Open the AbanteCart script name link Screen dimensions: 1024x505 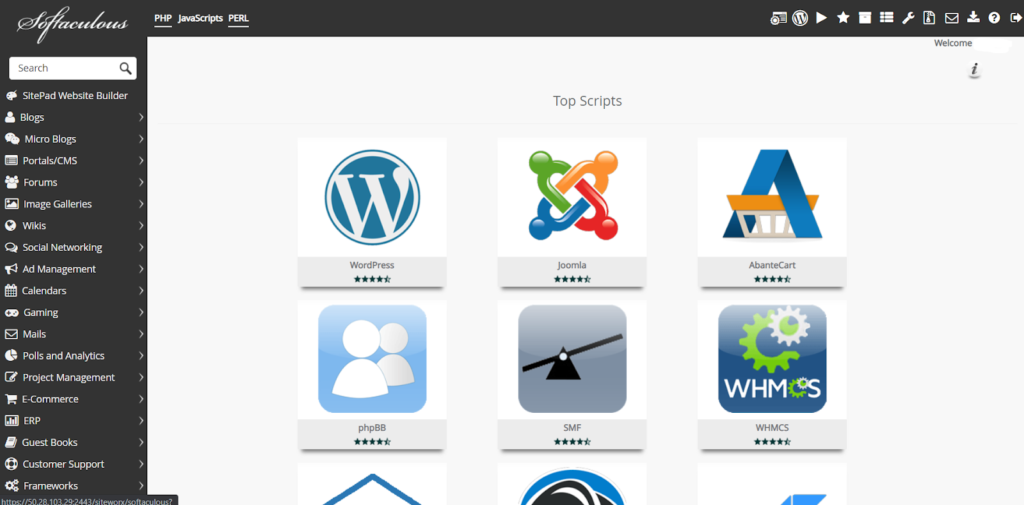point(772,266)
